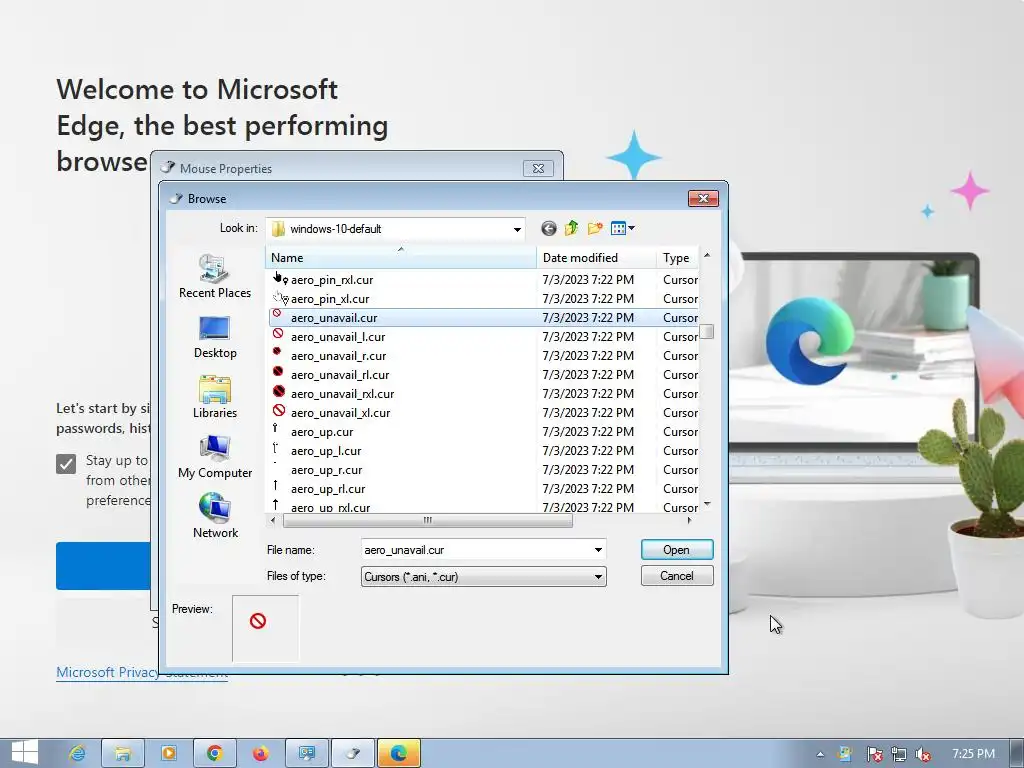Close the Mouse Properties window
Screen dimensions: 1024x768
[x=538, y=168]
